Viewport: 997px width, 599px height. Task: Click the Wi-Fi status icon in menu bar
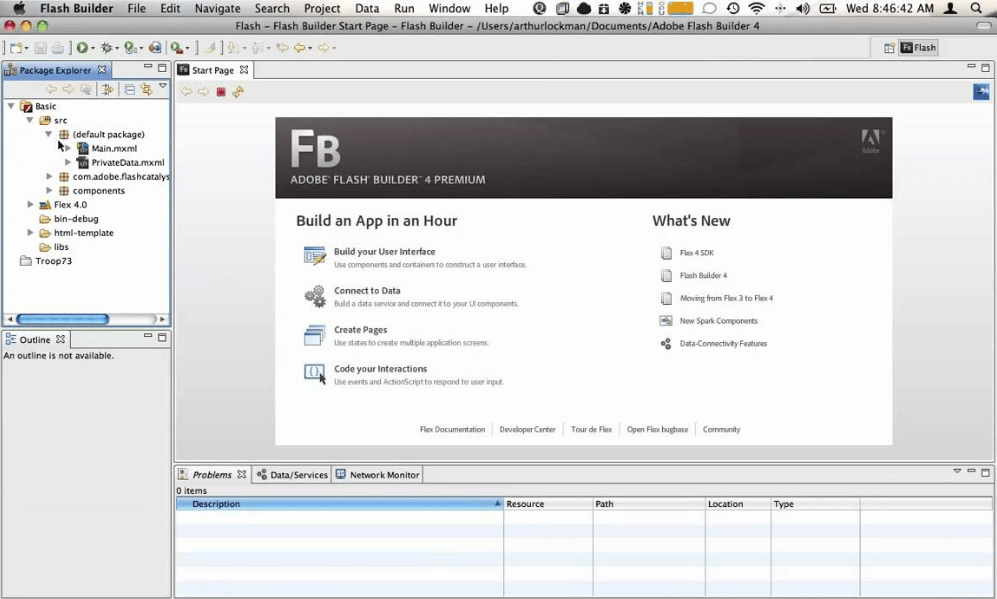pos(756,8)
